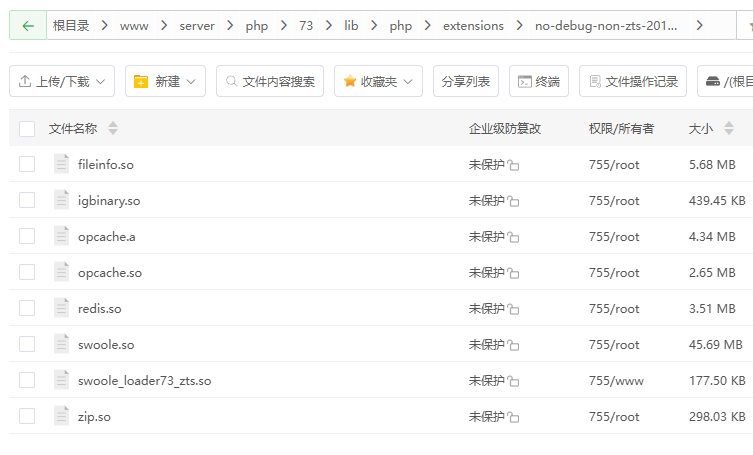This screenshot has height=455, width=753.
Task: Click the fileinfo.so file icon
Action: click(61, 164)
